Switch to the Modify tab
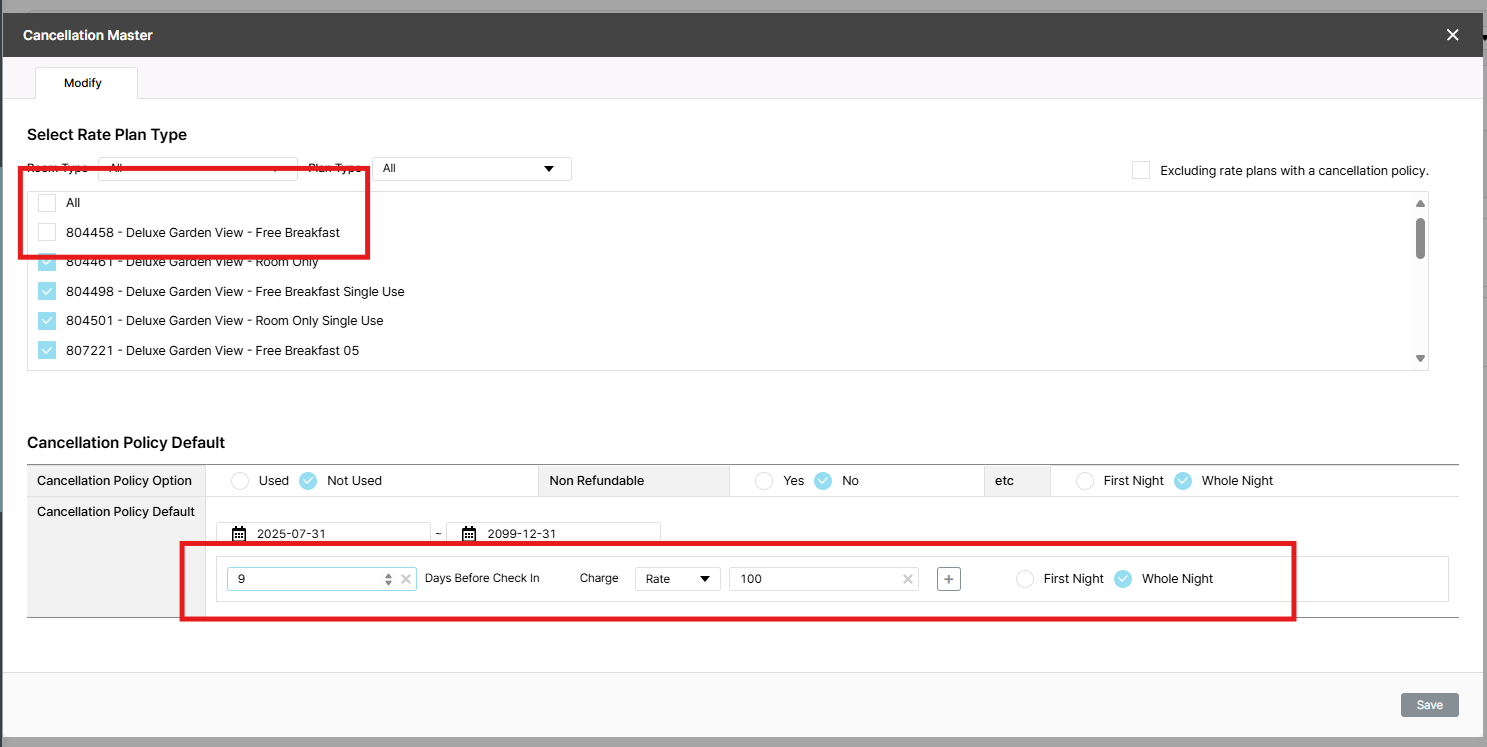 (x=83, y=83)
